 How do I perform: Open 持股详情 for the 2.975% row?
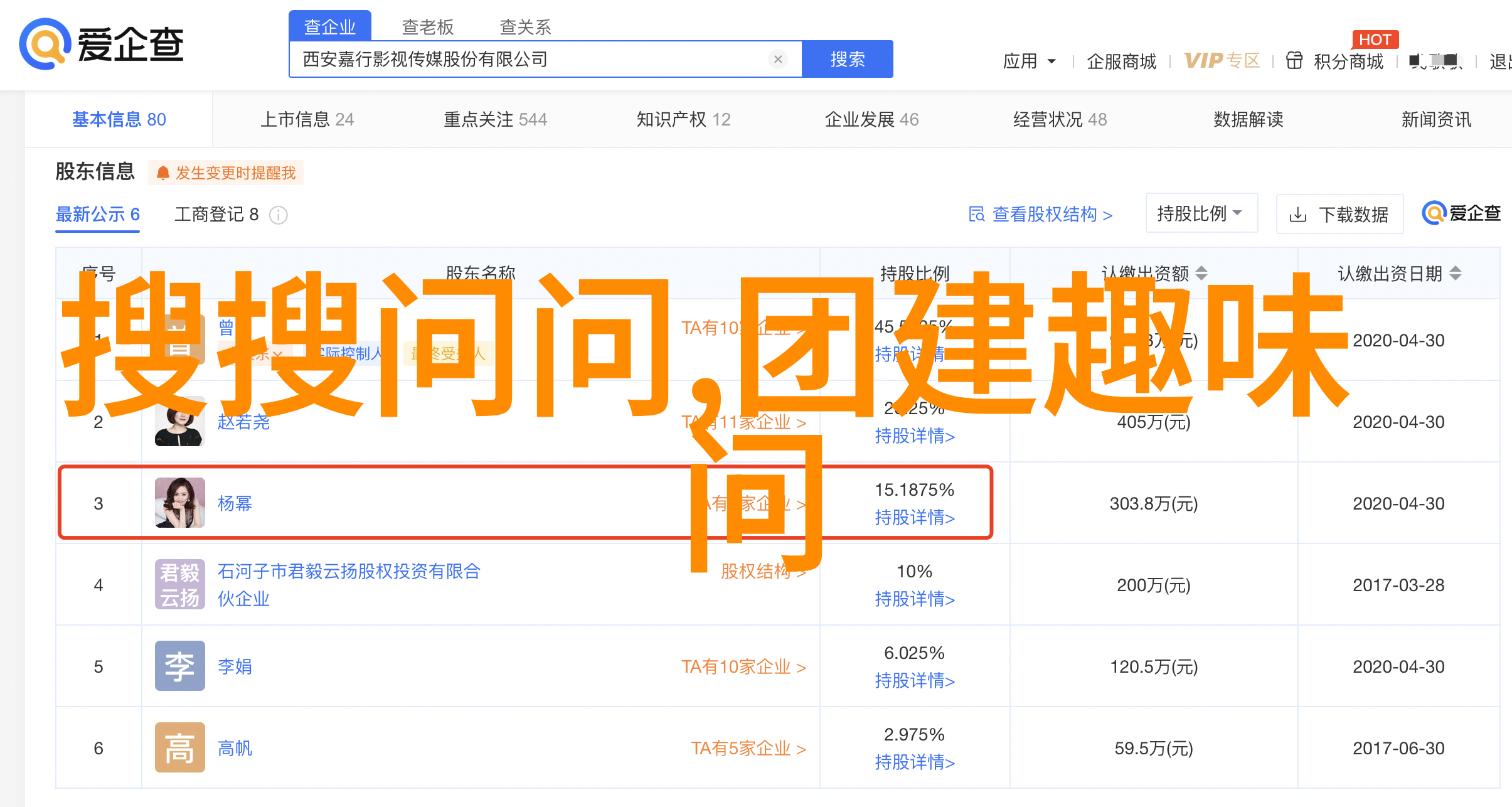(915, 762)
